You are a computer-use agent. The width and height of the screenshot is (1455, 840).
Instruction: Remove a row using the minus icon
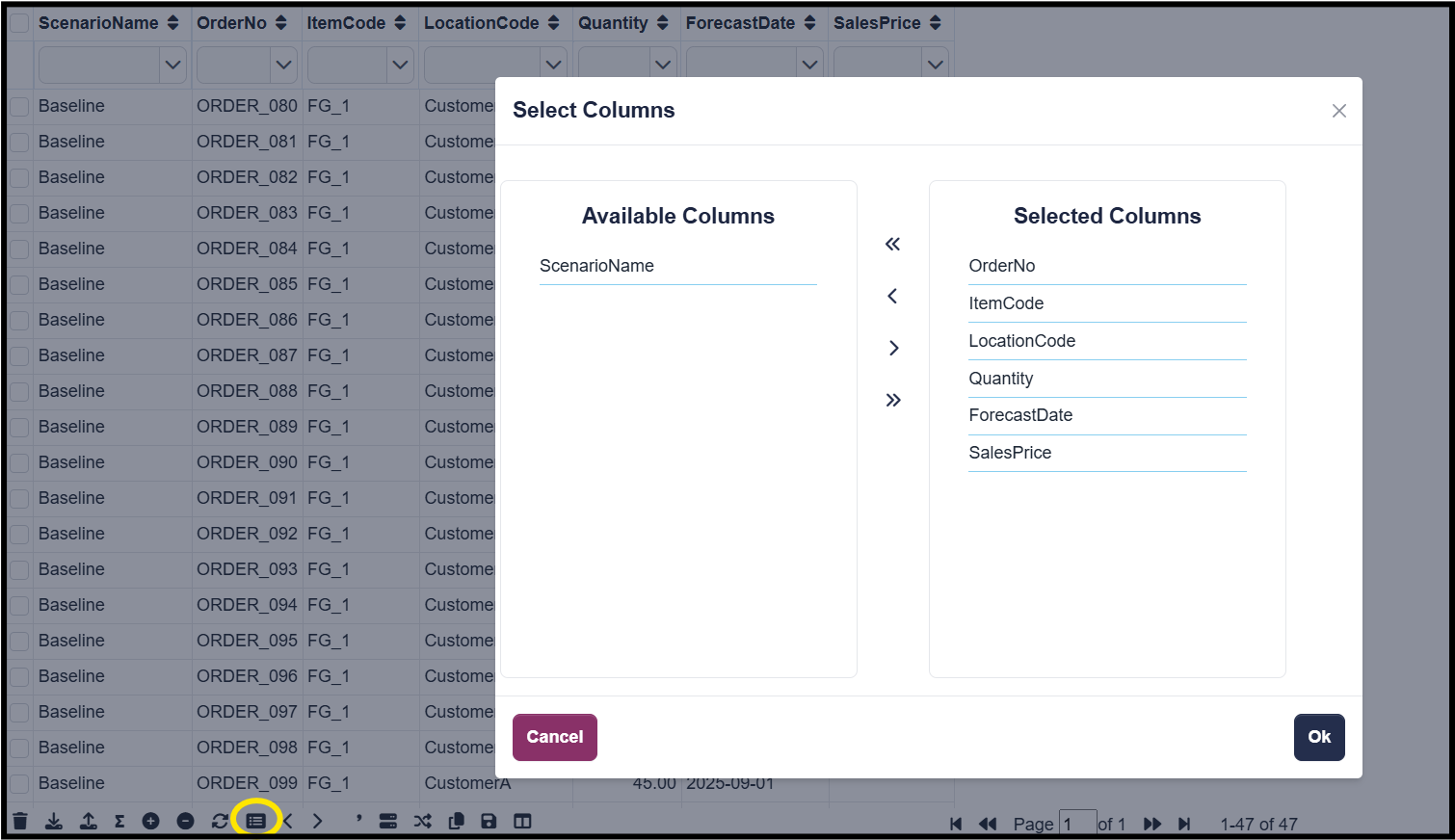(x=185, y=821)
